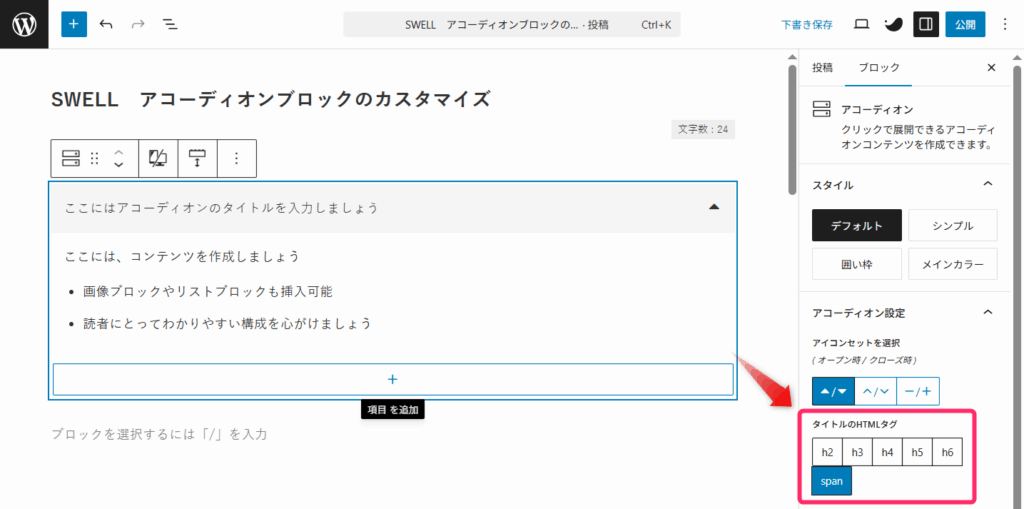Click the device display restriction toolbar icon
Viewport: 1024px width, 509px height.
click(x=158, y=158)
